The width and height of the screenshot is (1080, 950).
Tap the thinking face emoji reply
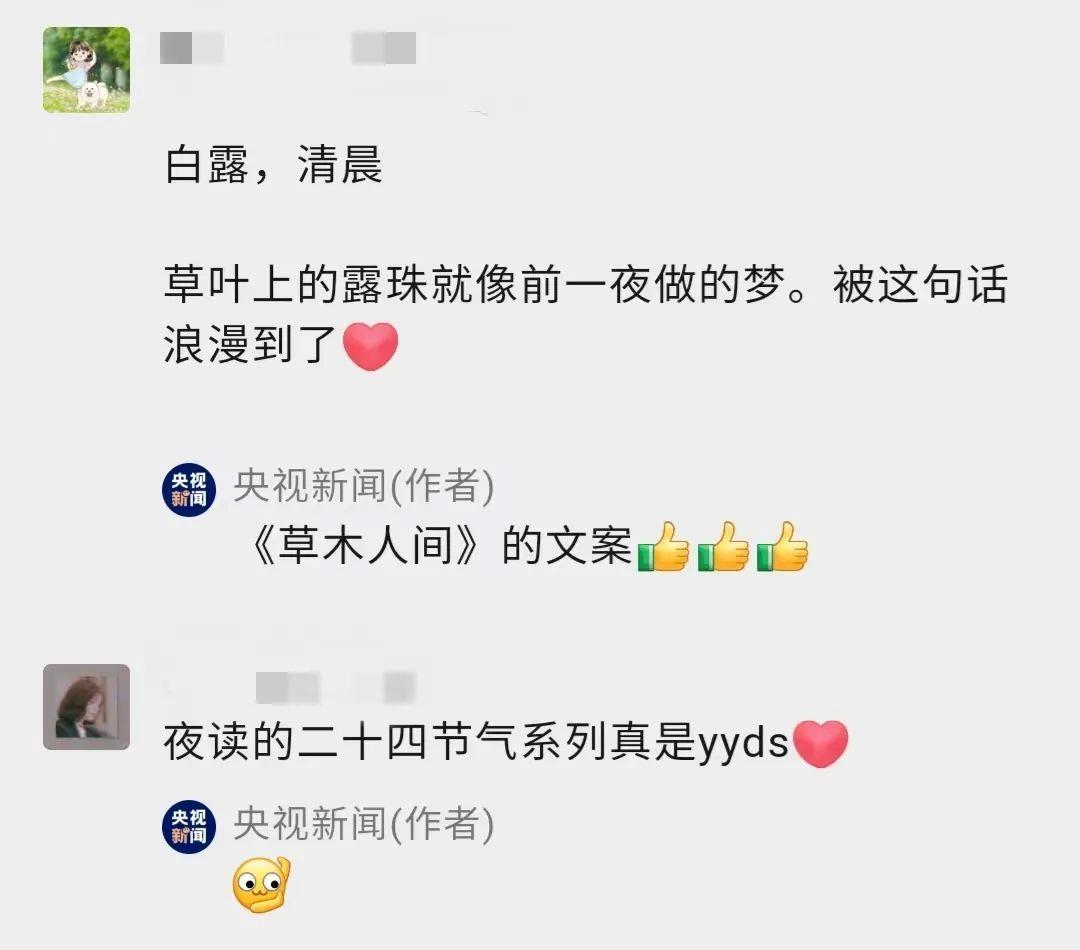pos(262,885)
